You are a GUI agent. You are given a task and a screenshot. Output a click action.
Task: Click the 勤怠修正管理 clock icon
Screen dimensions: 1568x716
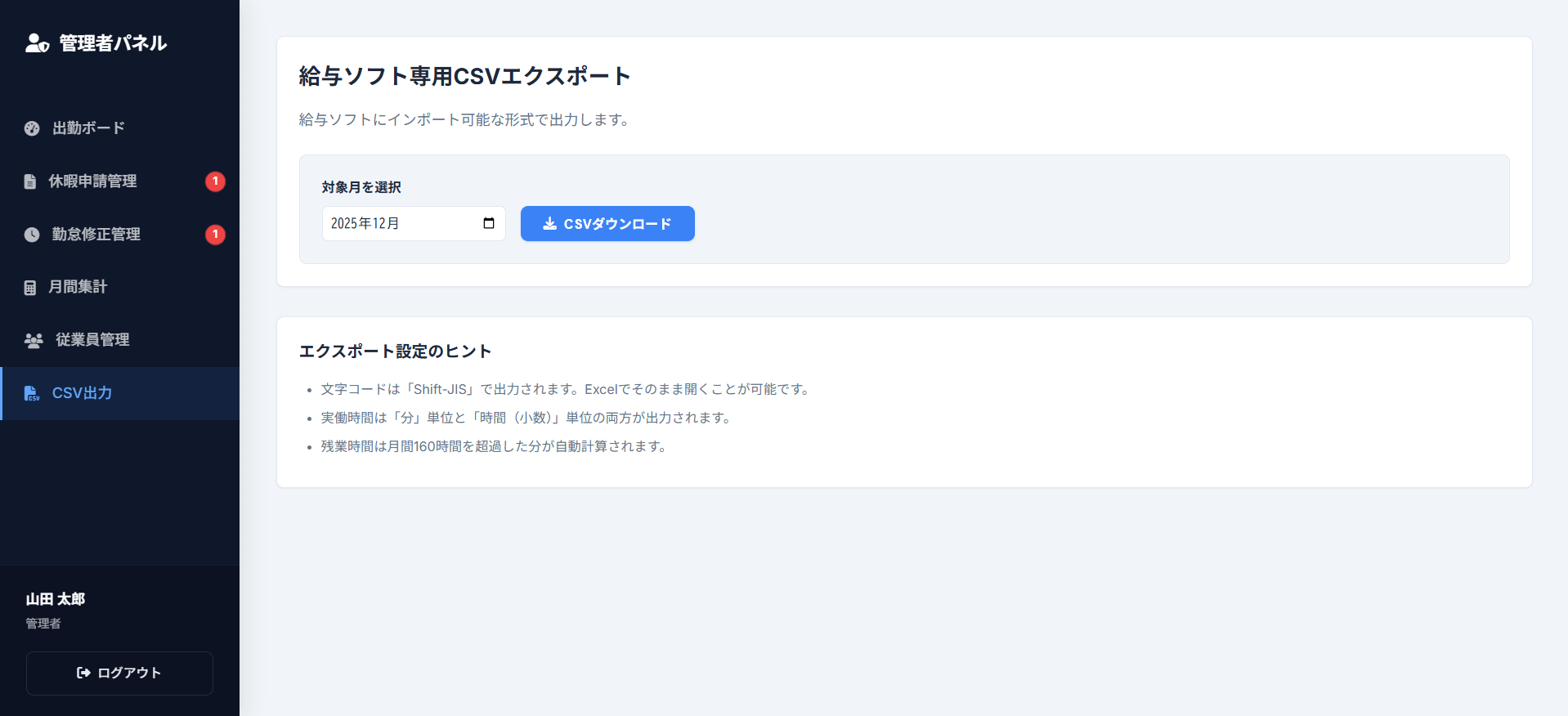[x=32, y=235]
